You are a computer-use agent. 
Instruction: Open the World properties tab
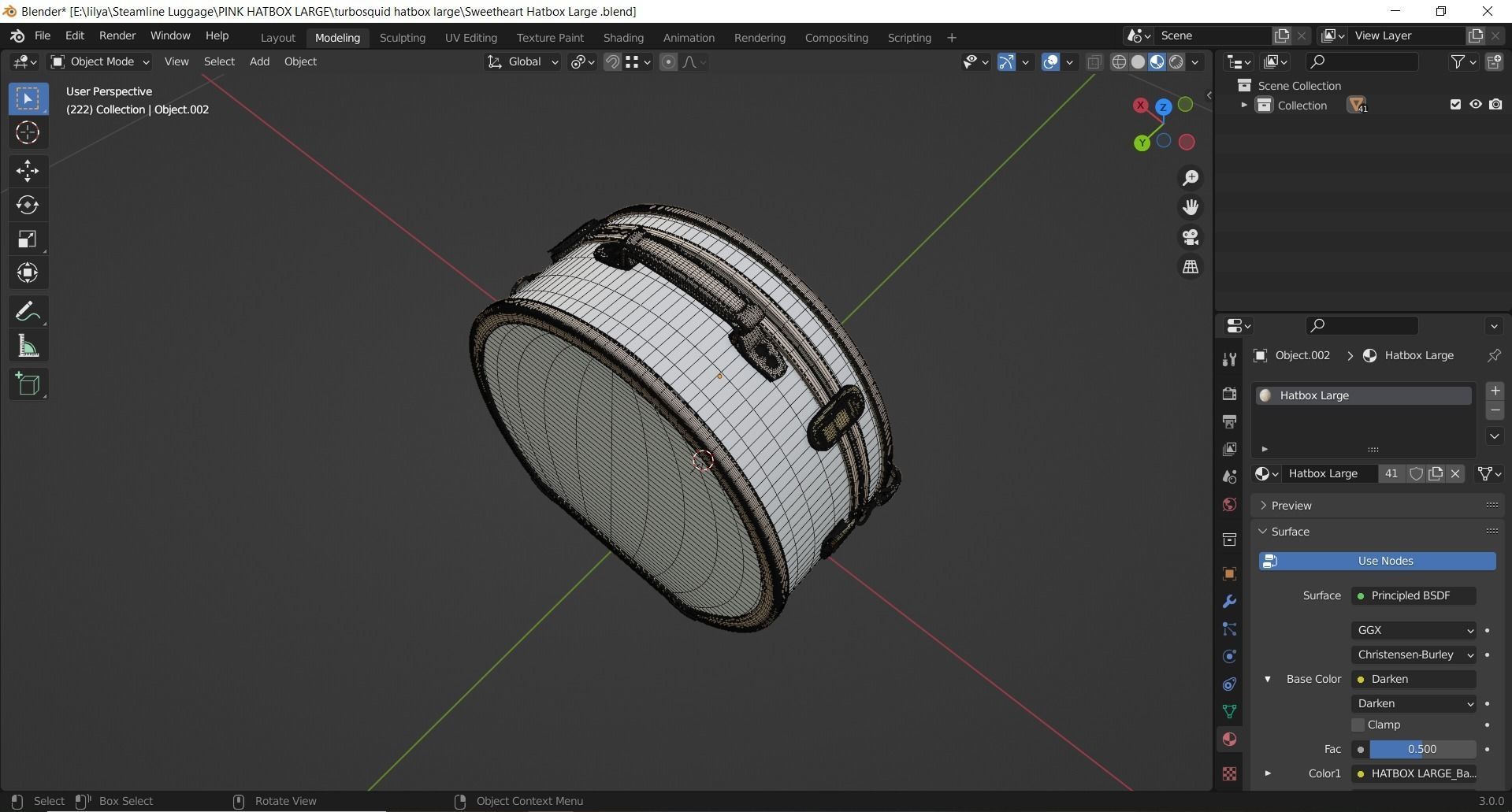coord(1229,504)
